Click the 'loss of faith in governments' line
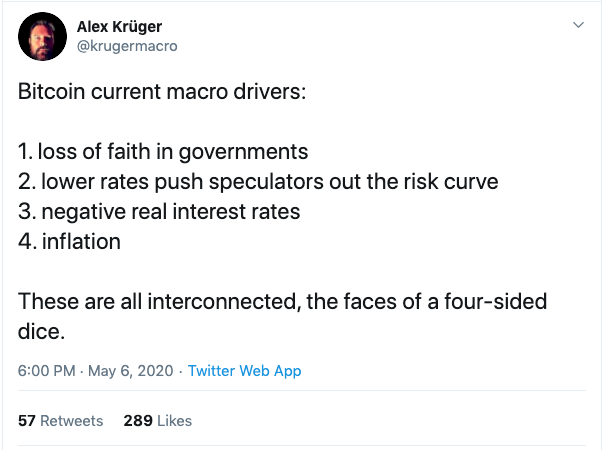The width and height of the screenshot is (605, 450). (163, 151)
